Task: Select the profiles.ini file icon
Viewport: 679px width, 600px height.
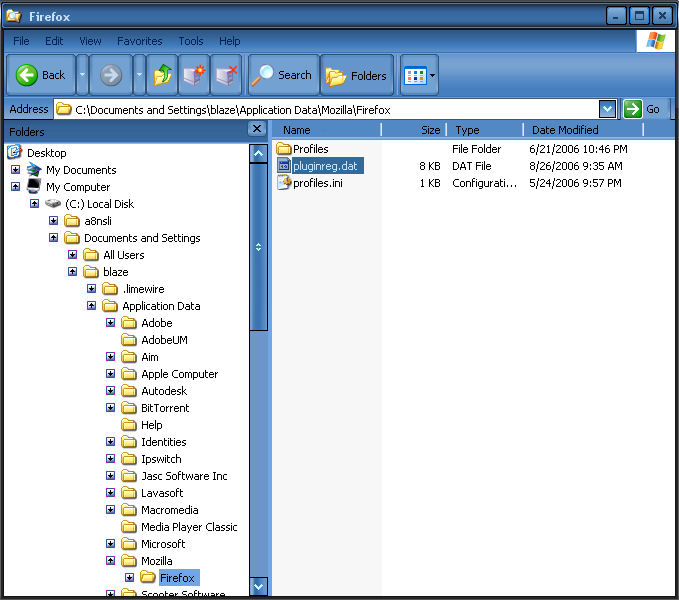Action: click(x=284, y=183)
